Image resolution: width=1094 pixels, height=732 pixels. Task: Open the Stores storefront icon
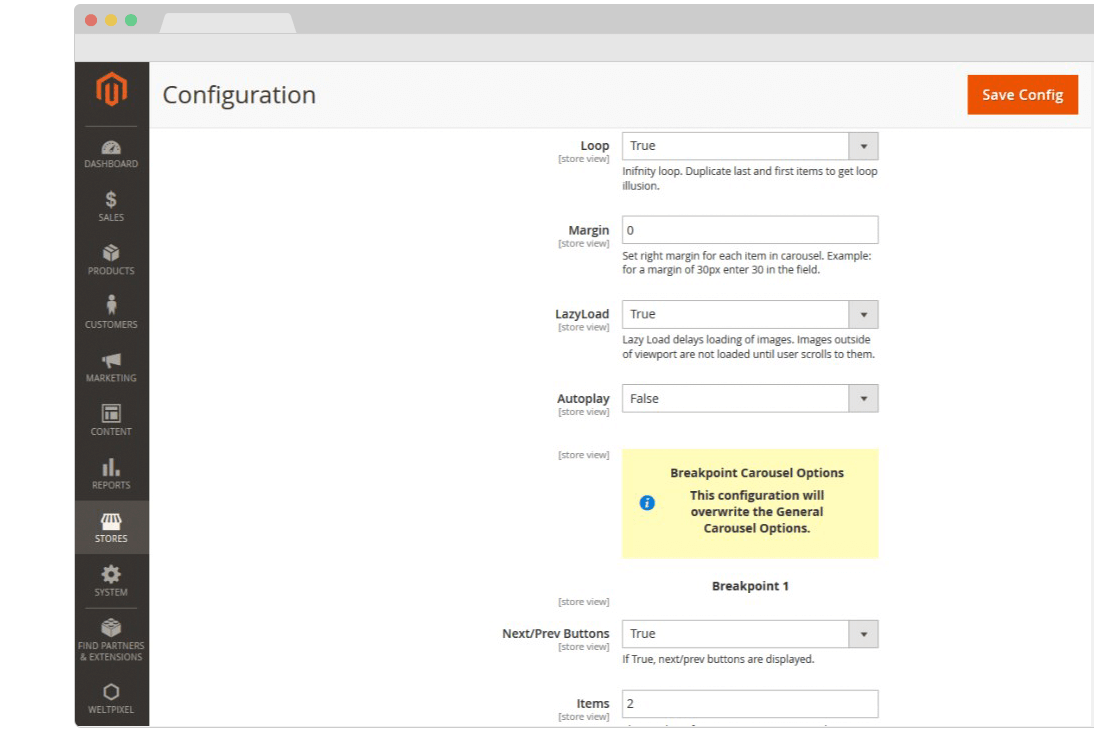coord(111,523)
